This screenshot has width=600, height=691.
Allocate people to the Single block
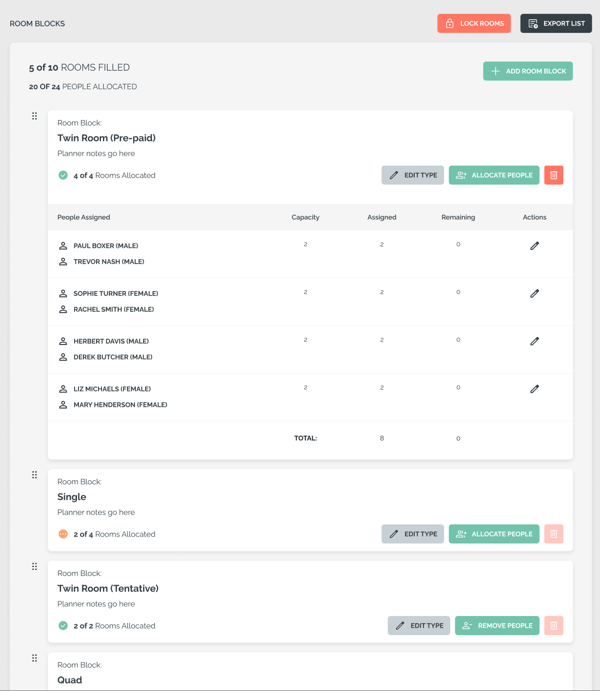[x=494, y=534]
